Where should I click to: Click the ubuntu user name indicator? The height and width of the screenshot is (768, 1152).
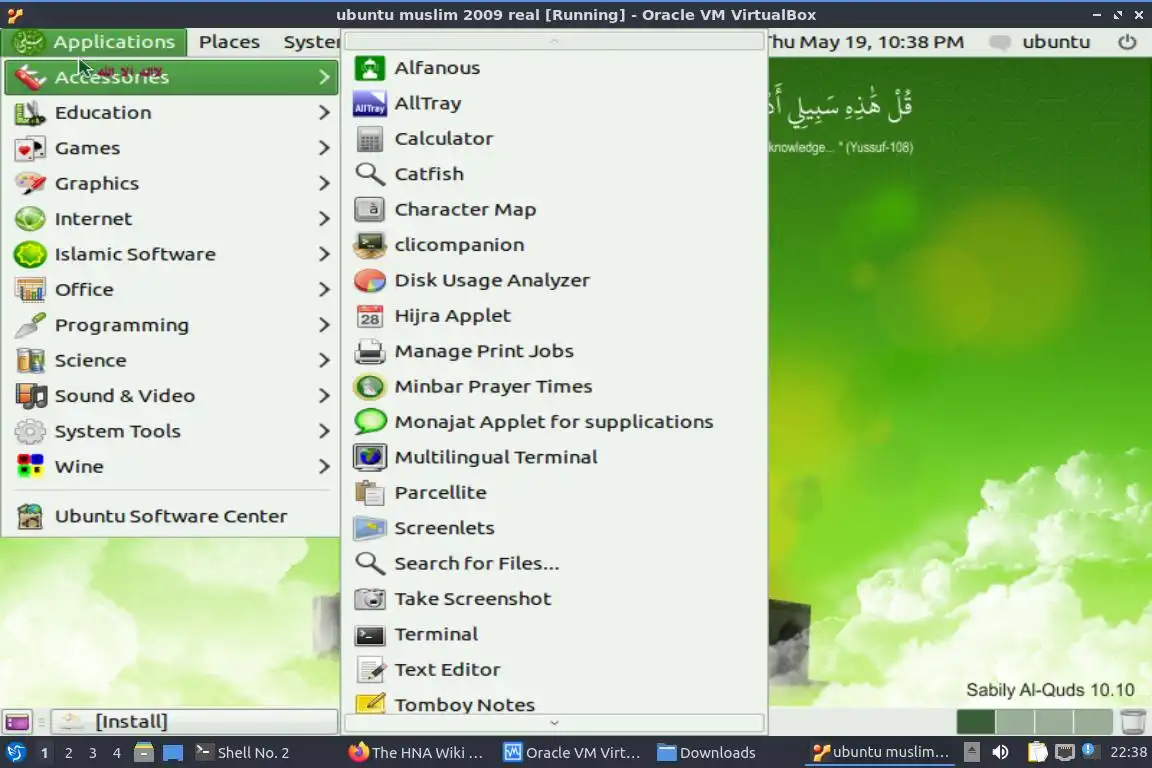1056,42
